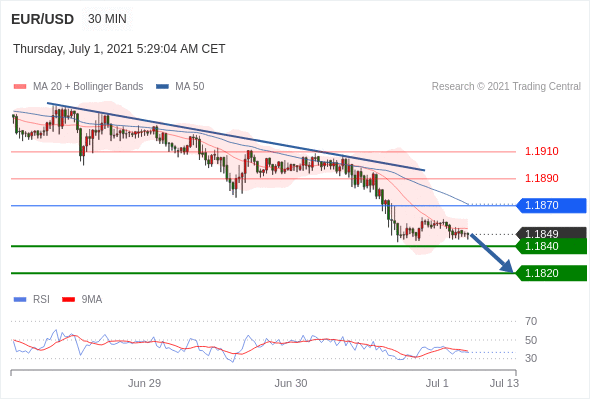Click the Jun 30 date axis label
Screen dimensions: 590x400
point(290,383)
